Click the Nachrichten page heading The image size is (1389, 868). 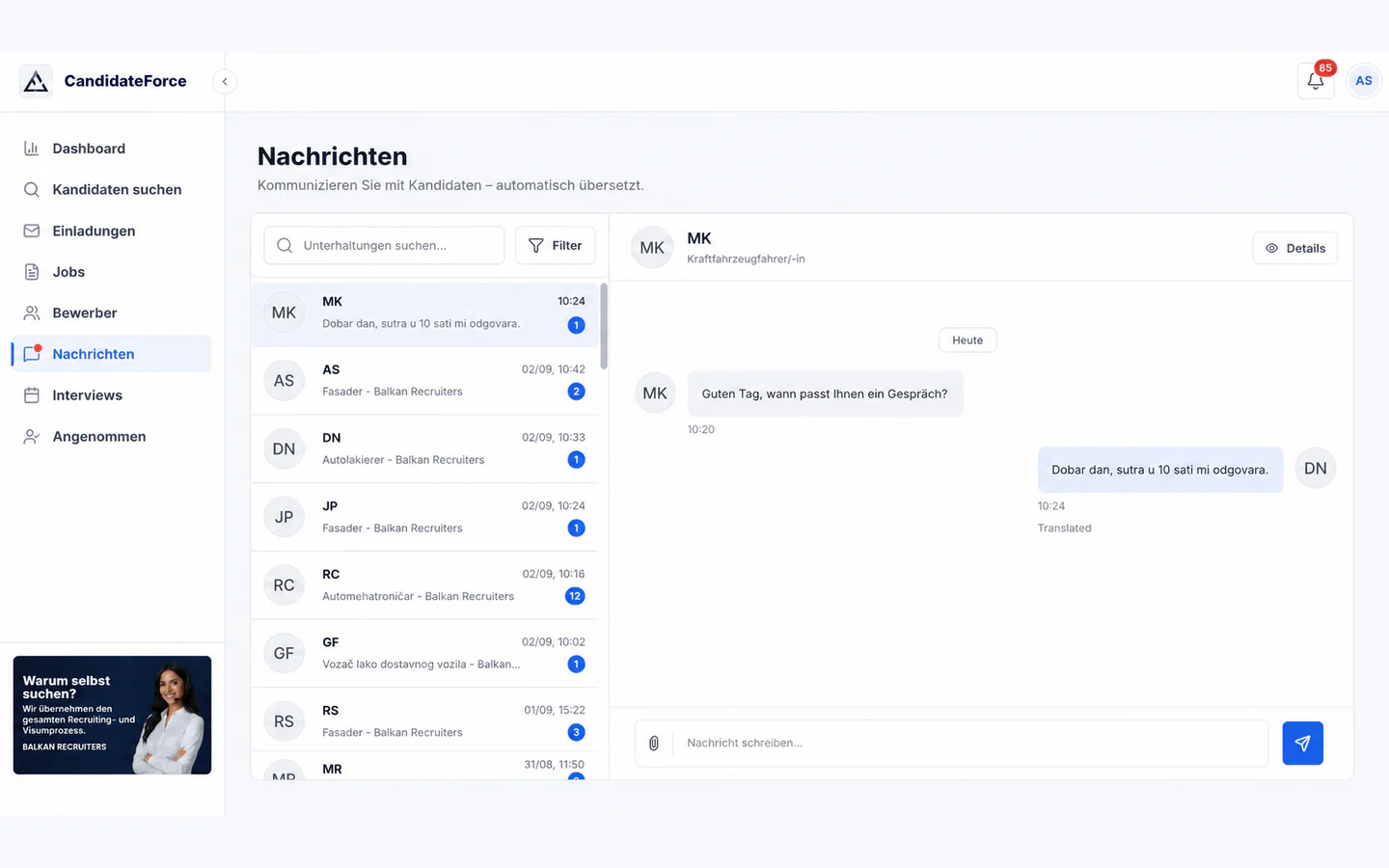[x=332, y=156]
